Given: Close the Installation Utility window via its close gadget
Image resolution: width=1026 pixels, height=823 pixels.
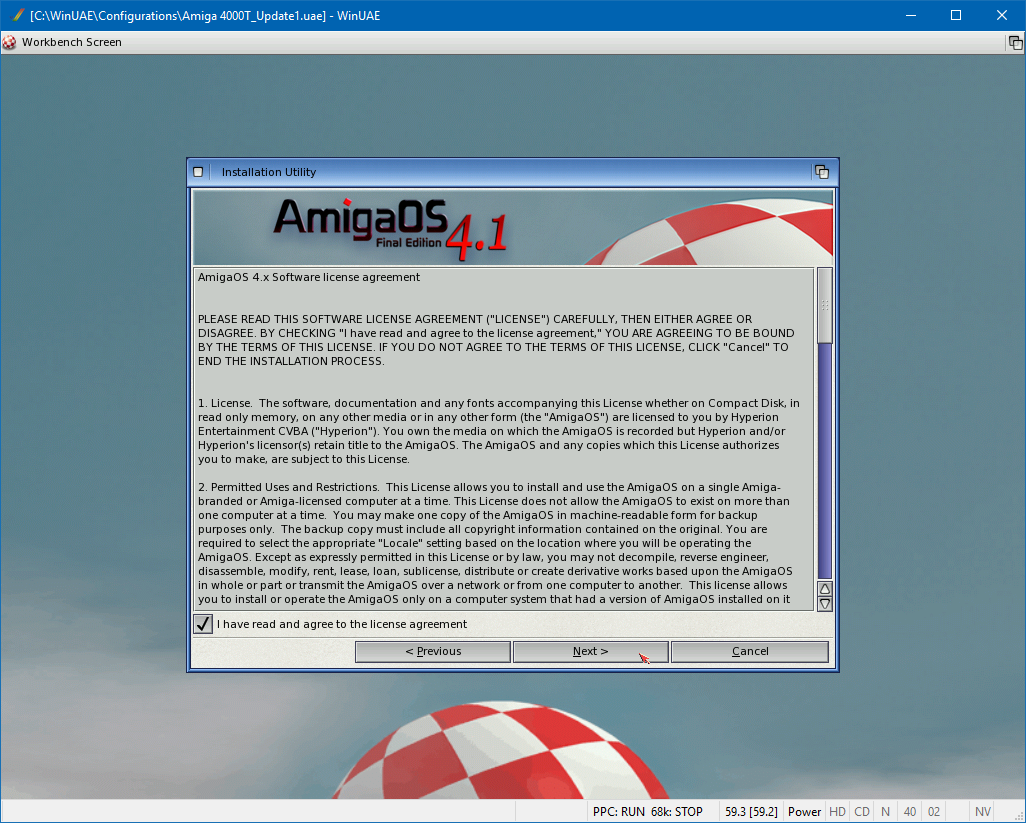Looking at the screenshot, I should [198, 172].
